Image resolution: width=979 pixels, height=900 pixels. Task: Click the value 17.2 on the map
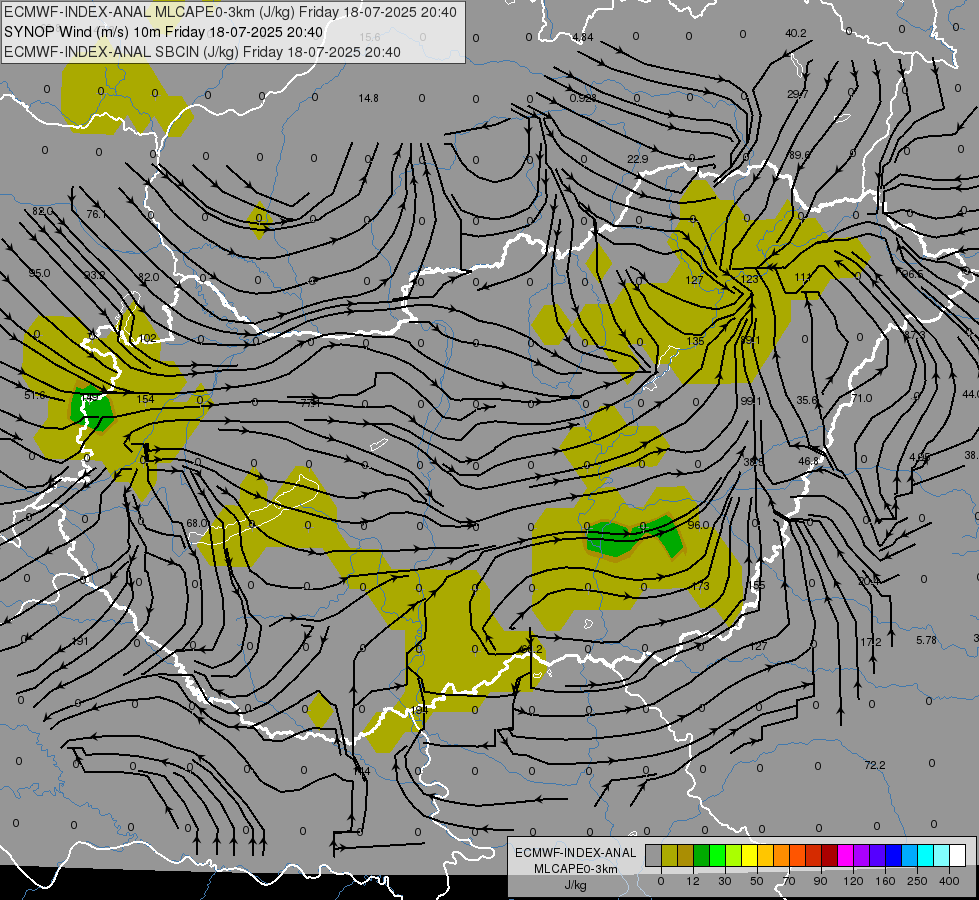click(x=870, y=642)
